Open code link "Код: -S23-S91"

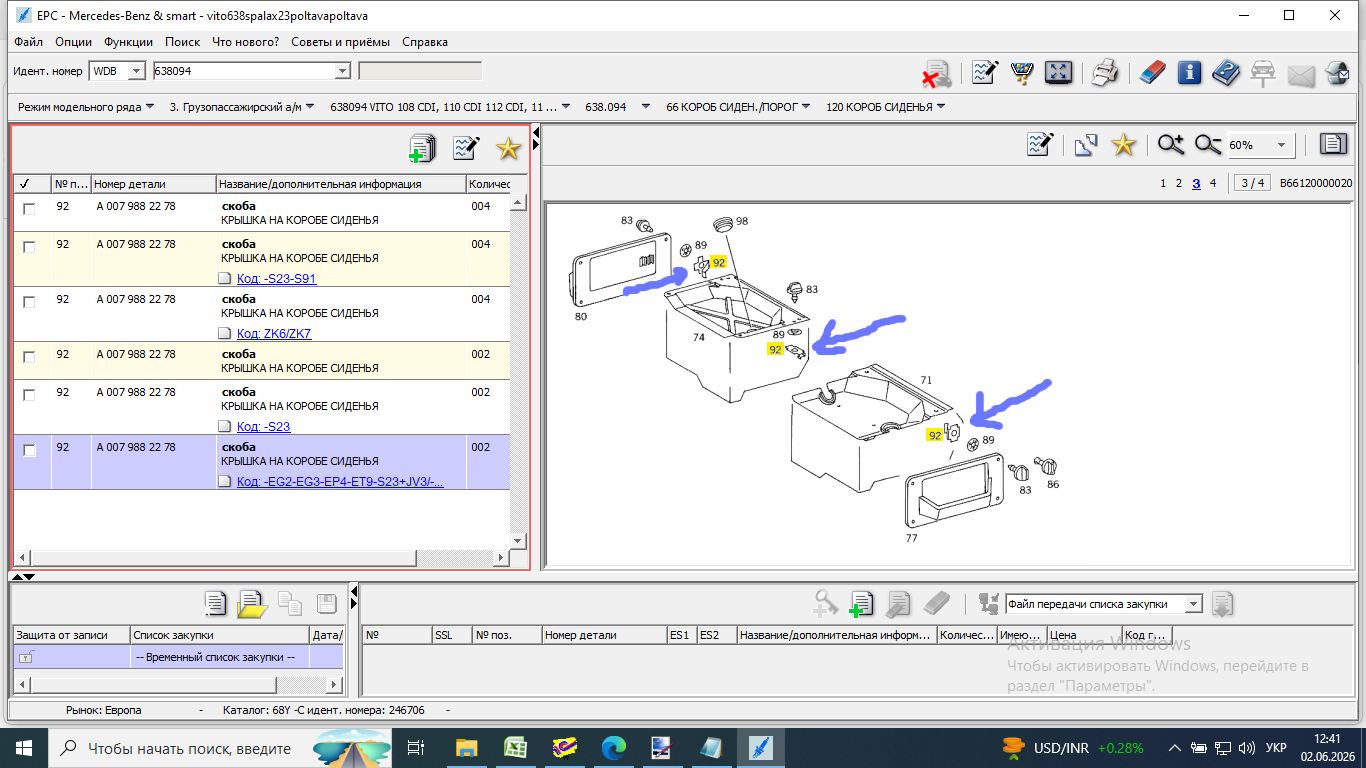(x=276, y=279)
